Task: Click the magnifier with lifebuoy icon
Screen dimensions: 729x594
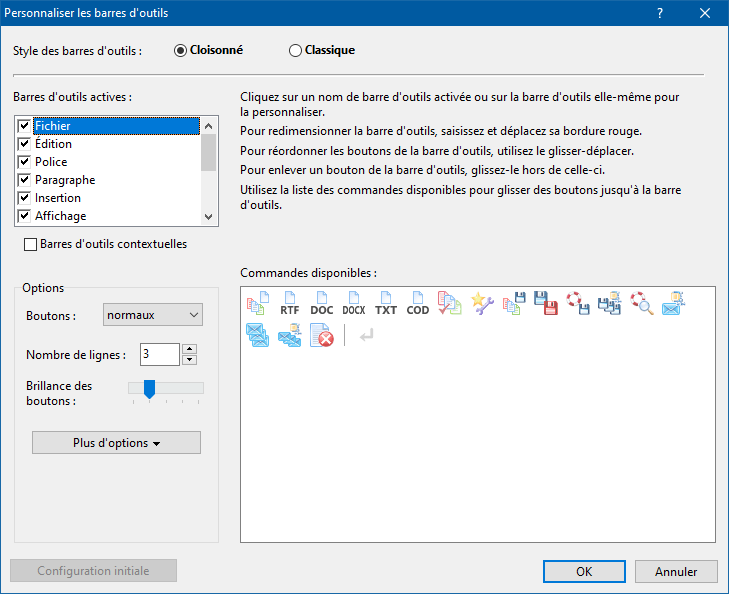Action: pyautogui.click(x=640, y=304)
